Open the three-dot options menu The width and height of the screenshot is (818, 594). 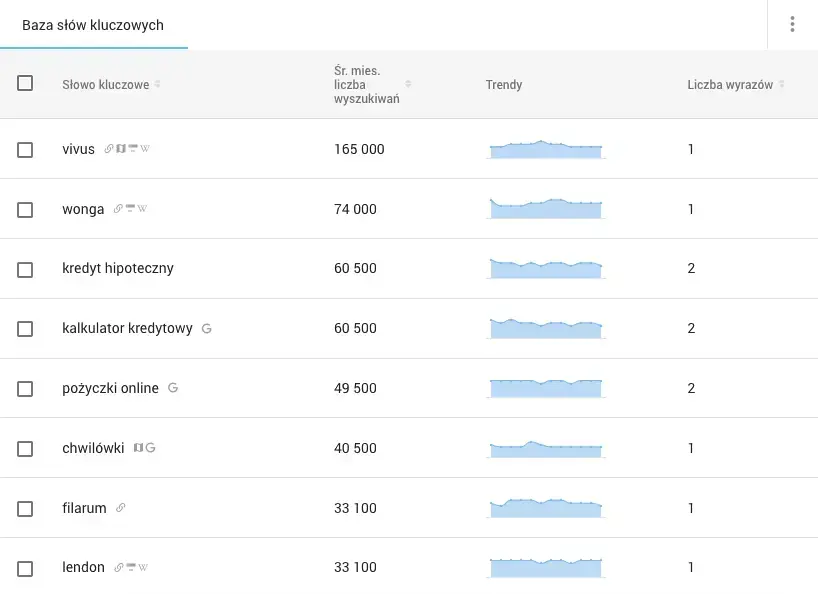[792, 25]
